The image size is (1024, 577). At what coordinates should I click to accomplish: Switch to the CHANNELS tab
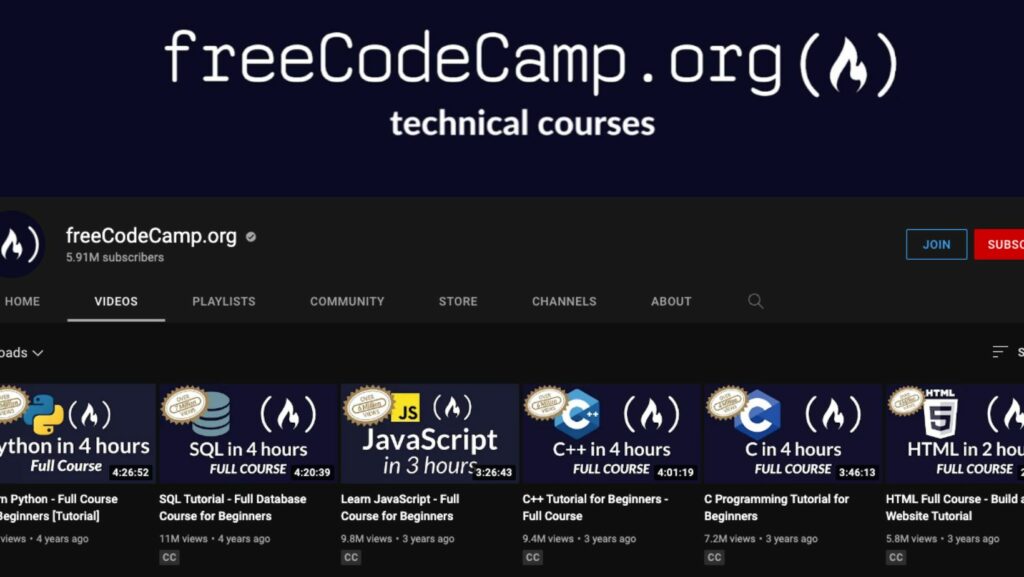[x=563, y=301]
